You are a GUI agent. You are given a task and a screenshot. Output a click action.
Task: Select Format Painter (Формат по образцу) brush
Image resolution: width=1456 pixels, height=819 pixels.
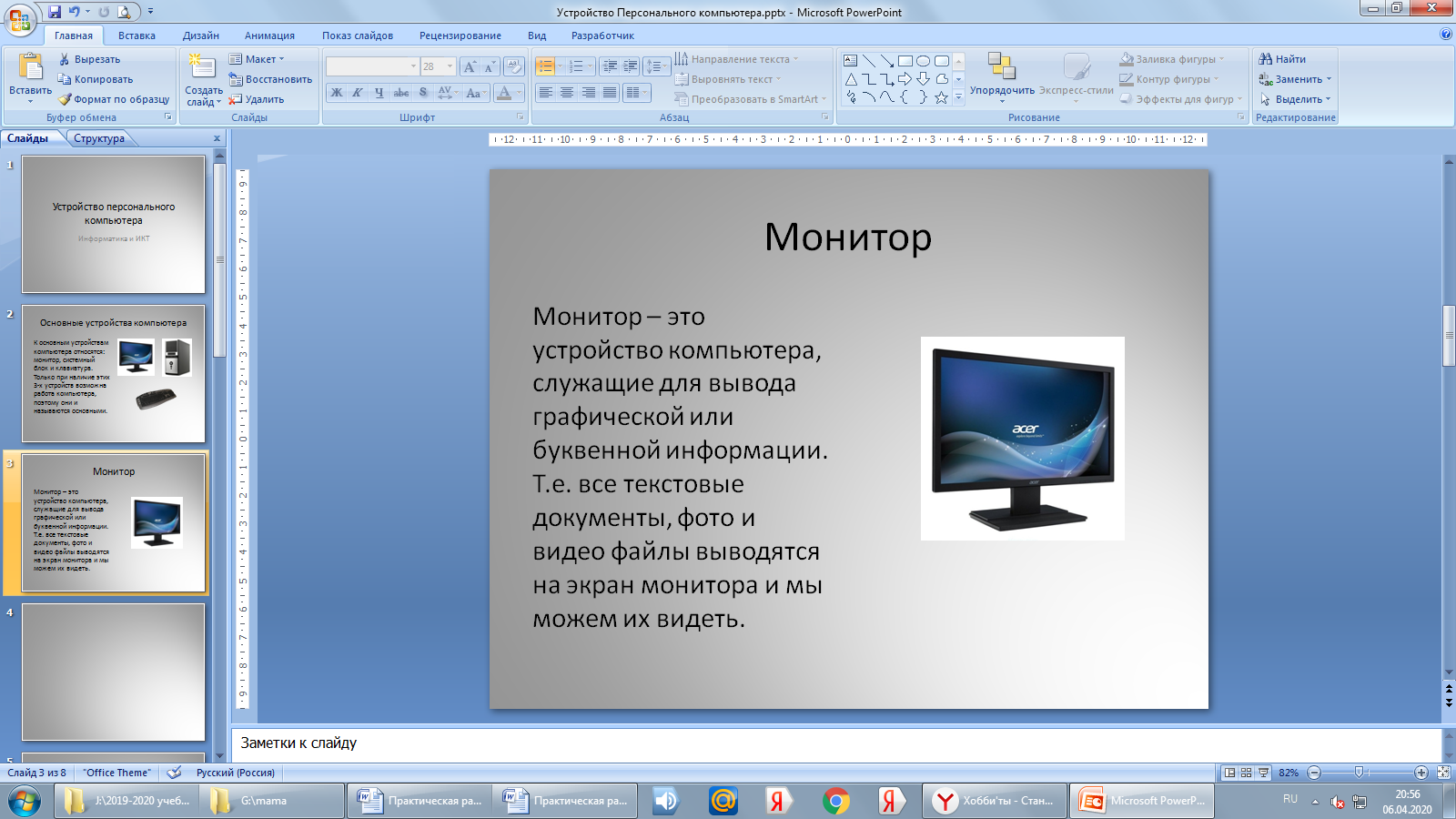[65, 99]
